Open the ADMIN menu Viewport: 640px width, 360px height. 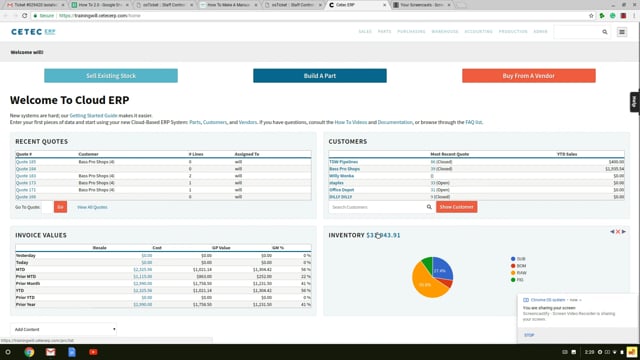point(540,31)
